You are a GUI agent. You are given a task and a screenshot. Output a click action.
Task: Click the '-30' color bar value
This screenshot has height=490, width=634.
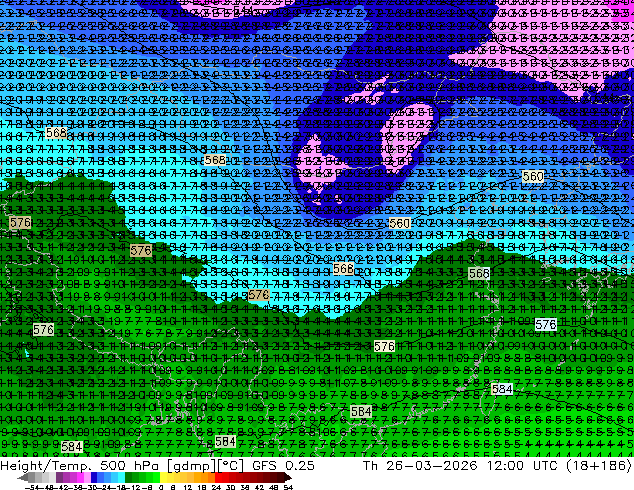(90, 488)
